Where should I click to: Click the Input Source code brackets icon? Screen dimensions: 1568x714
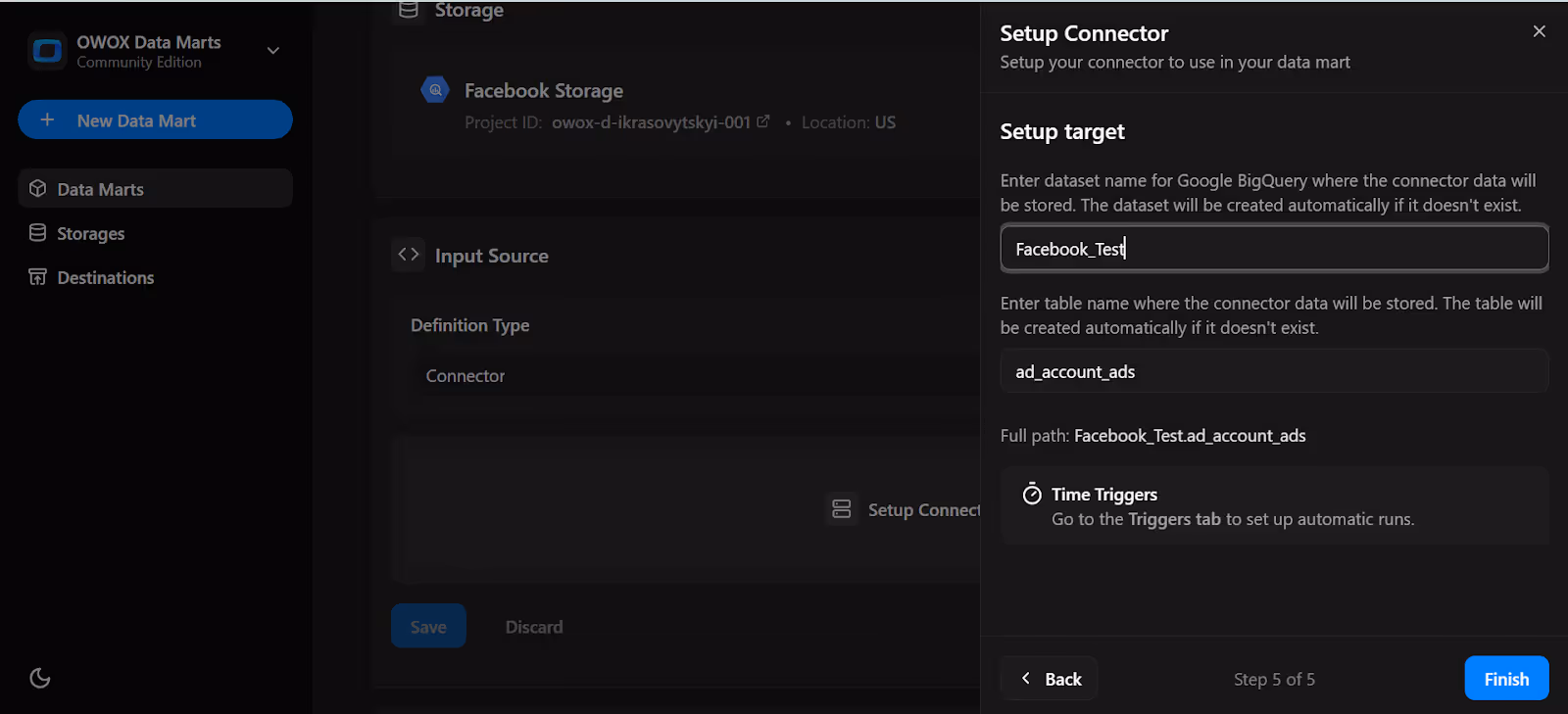point(409,255)
